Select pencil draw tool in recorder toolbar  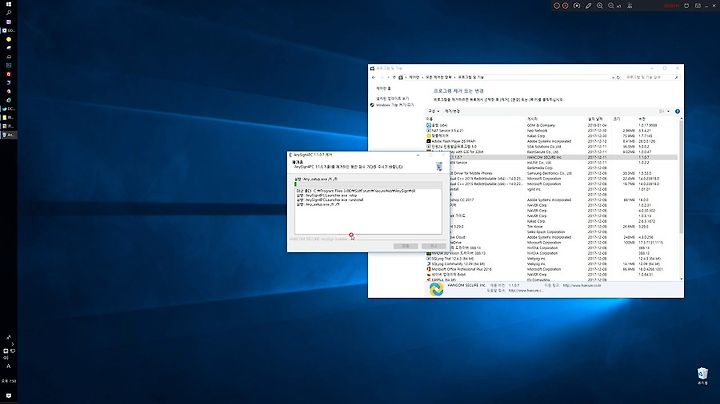click(588, 6)
